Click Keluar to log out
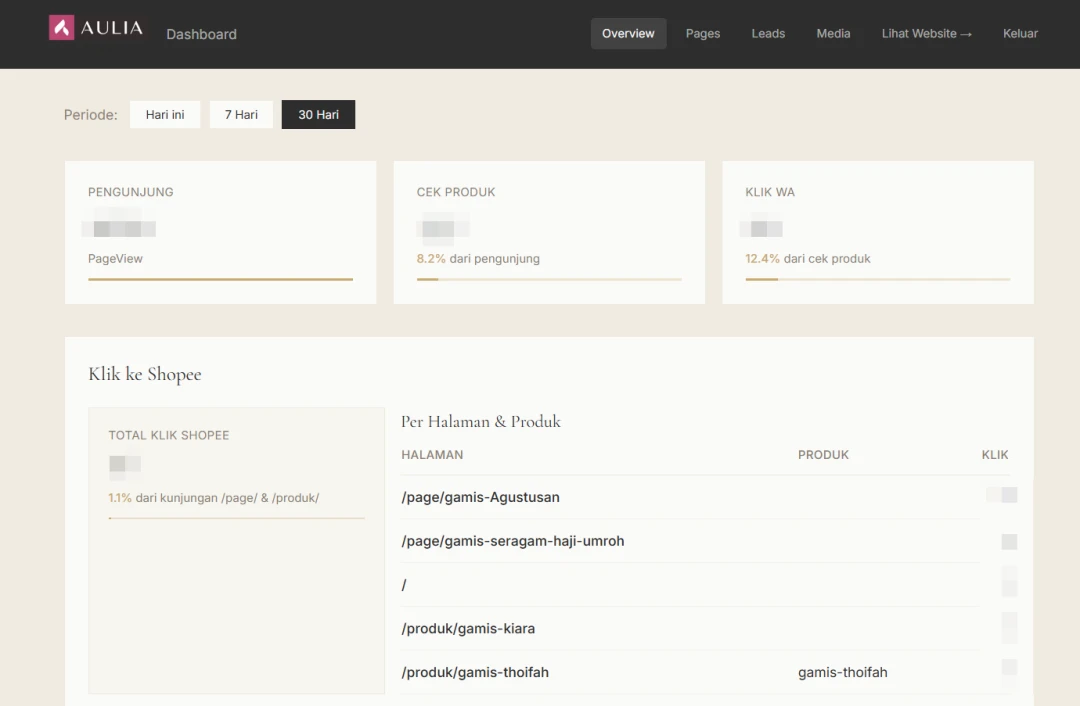This screenshot has width=1080, height=706. (x=1020, y=34)
